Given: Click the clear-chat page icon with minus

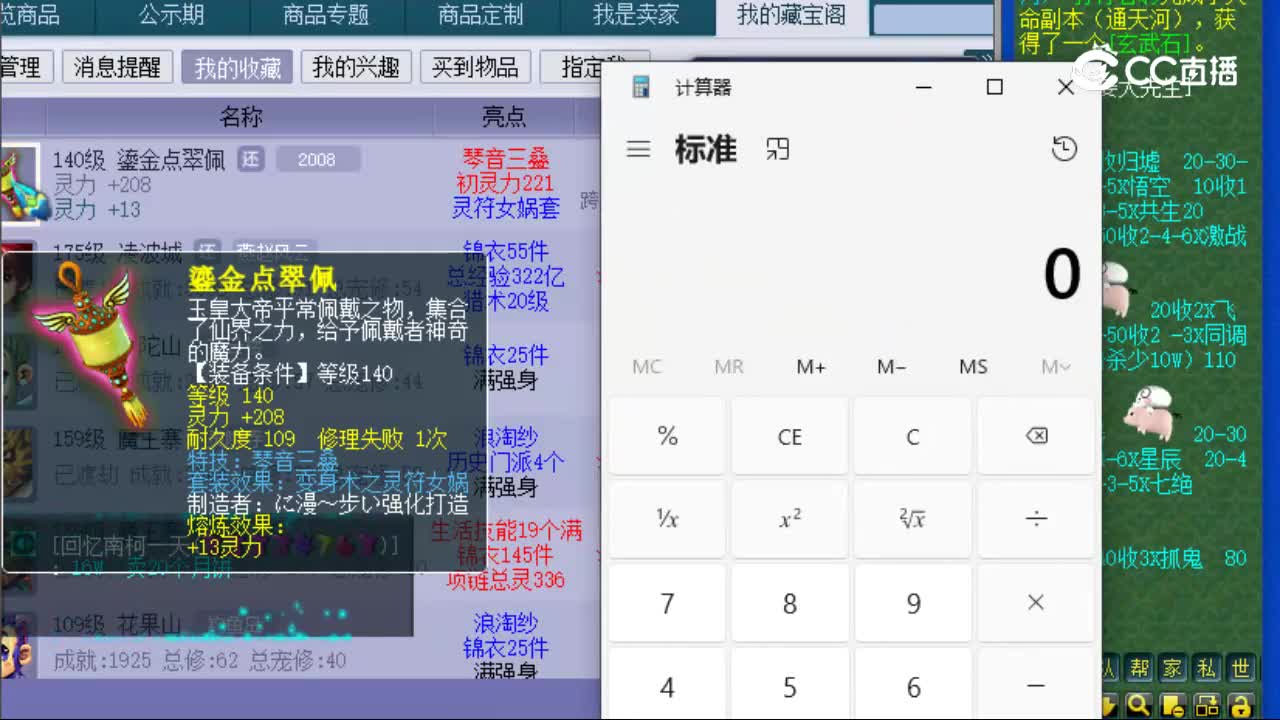Looking at the screenshot, I should click(x=1173, y=704).
